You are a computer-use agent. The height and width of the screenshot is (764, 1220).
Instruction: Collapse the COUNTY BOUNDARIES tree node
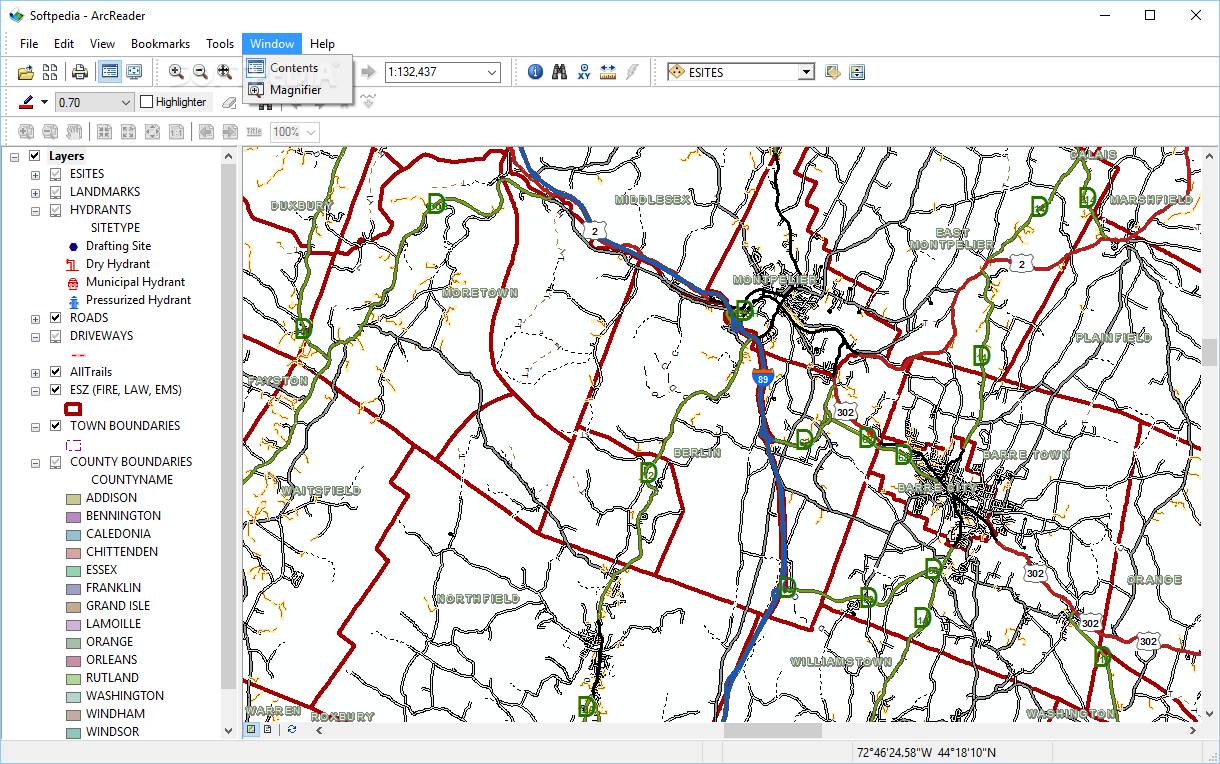pos(36,462)
